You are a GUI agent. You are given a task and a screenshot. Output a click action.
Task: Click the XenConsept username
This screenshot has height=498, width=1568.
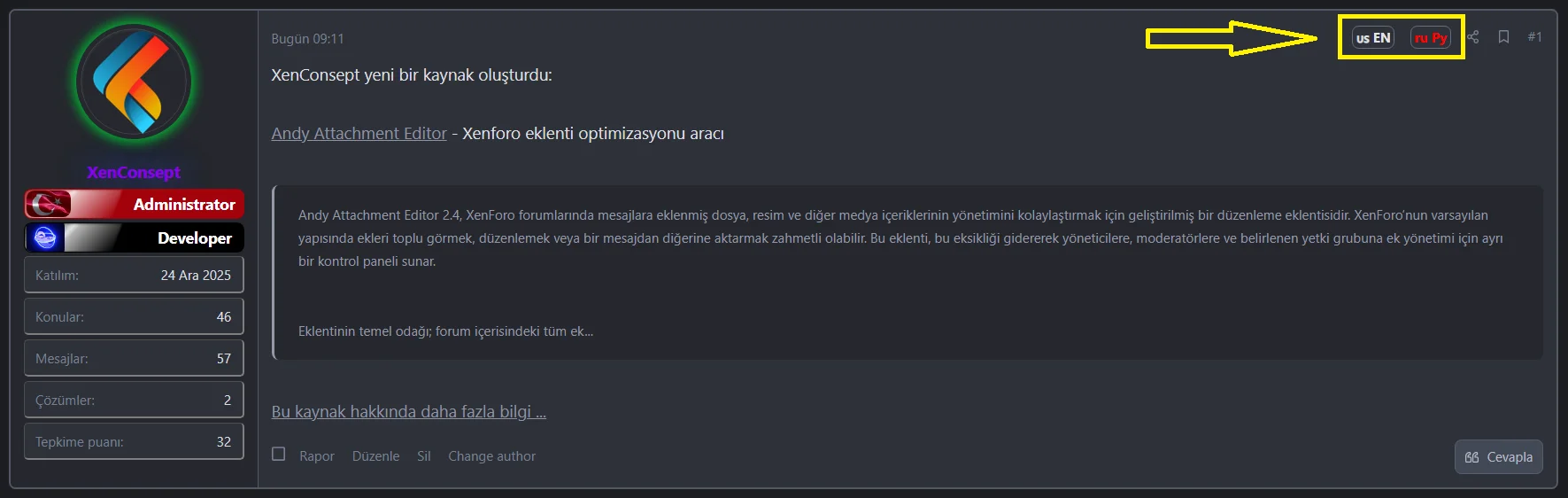134,172
